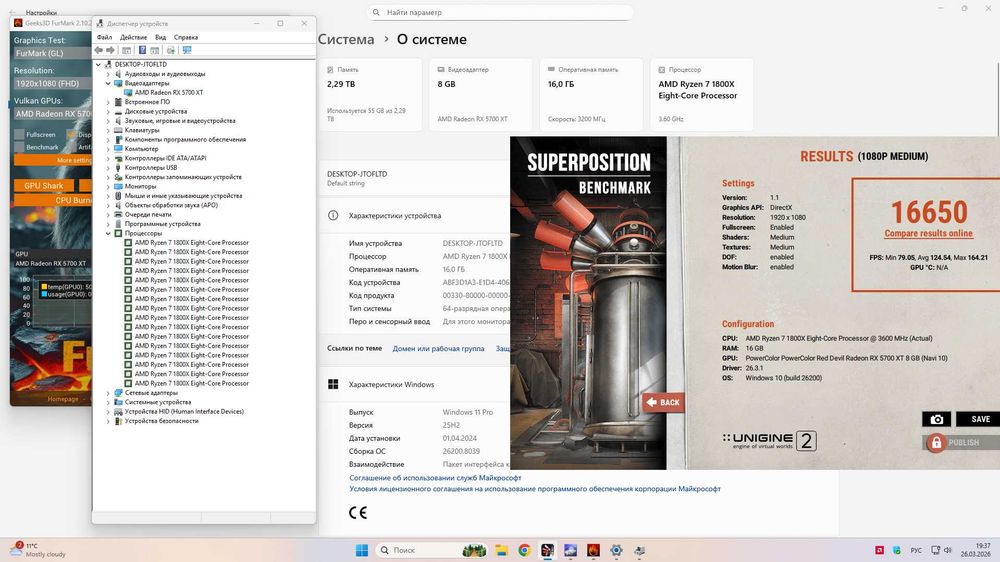The height and width of the screenshot is (562, 1000).
Task: Open File Explorer folder icon on taskbar
Action: tap(501, 550)
